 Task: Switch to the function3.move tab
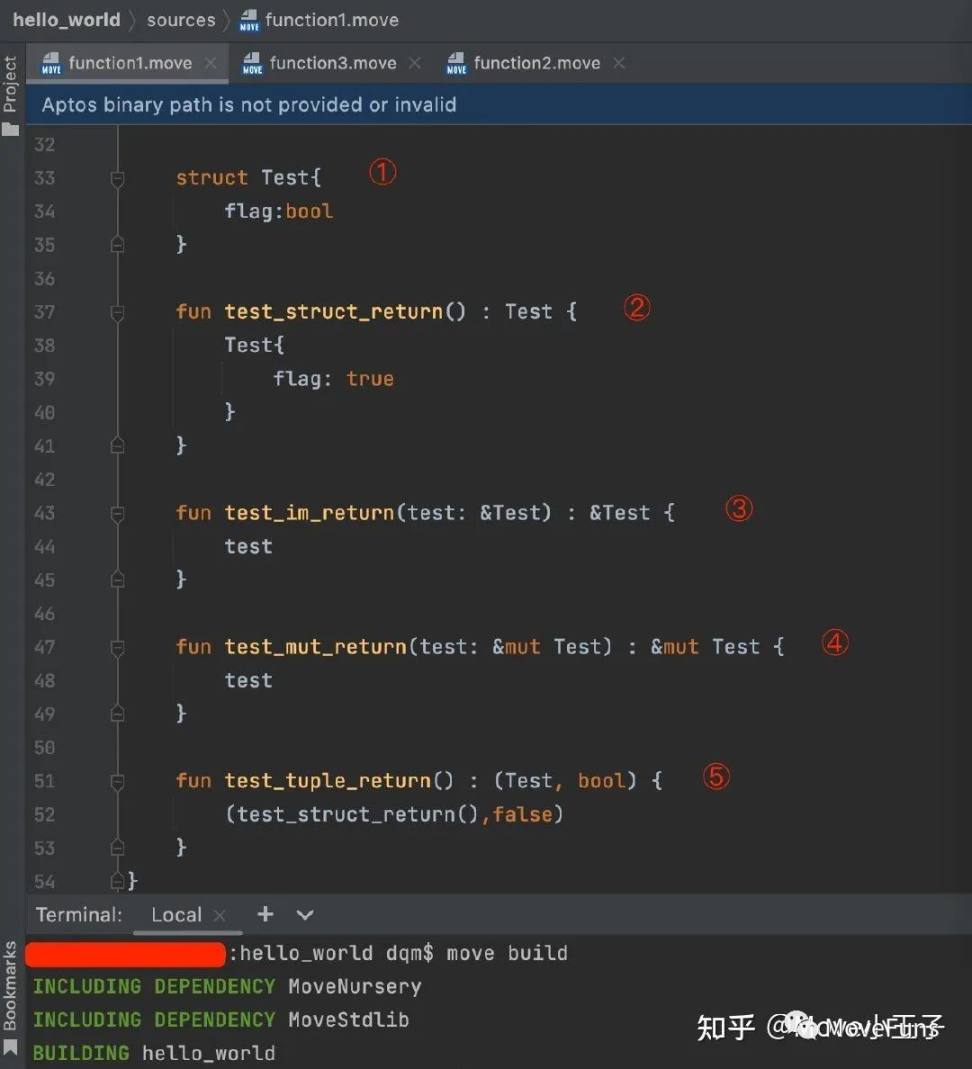(332, 63)
